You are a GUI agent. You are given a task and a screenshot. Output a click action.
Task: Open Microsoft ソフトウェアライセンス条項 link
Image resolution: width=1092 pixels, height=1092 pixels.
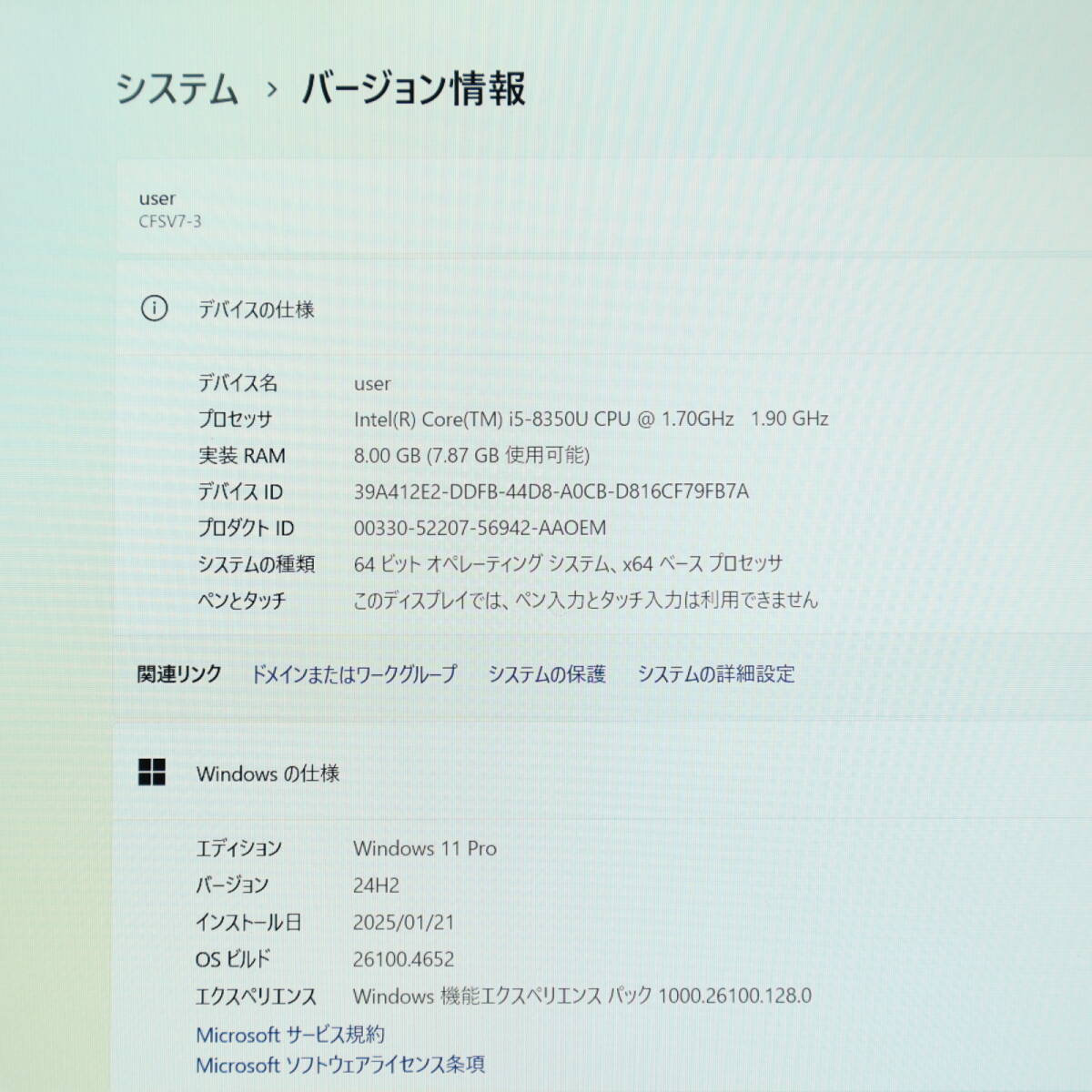(x=340, y=1065)
